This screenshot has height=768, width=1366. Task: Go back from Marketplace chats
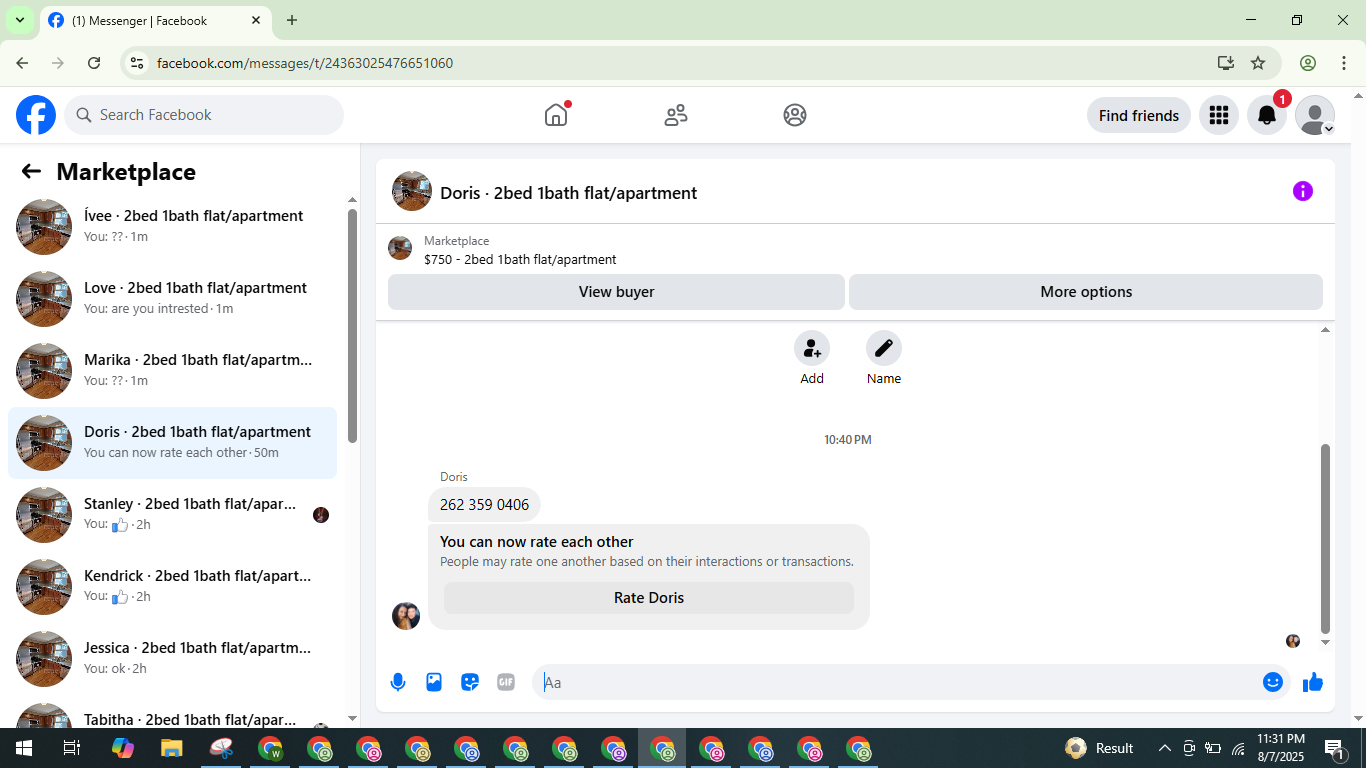31,172
